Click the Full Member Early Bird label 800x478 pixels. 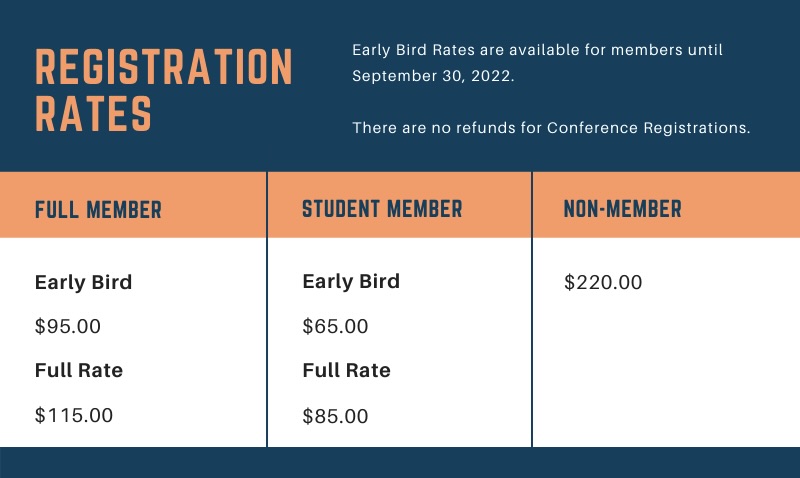click(x=83, y=282)
